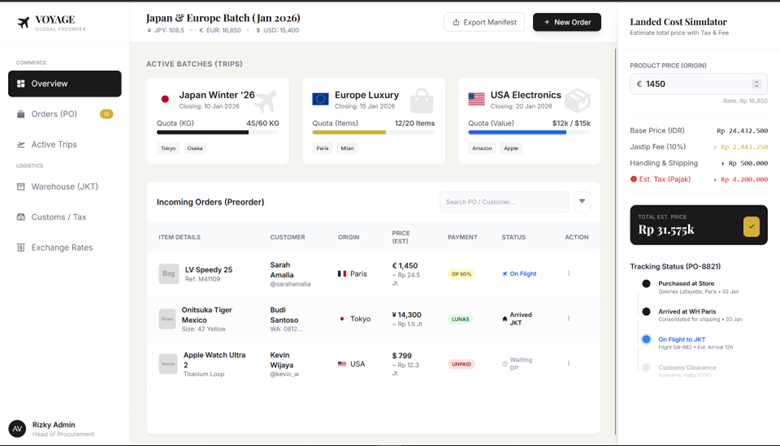Viewport: 780px width, 446px height.
Task: Open action menu for LV Speedy 25
Action: point(569,273)
